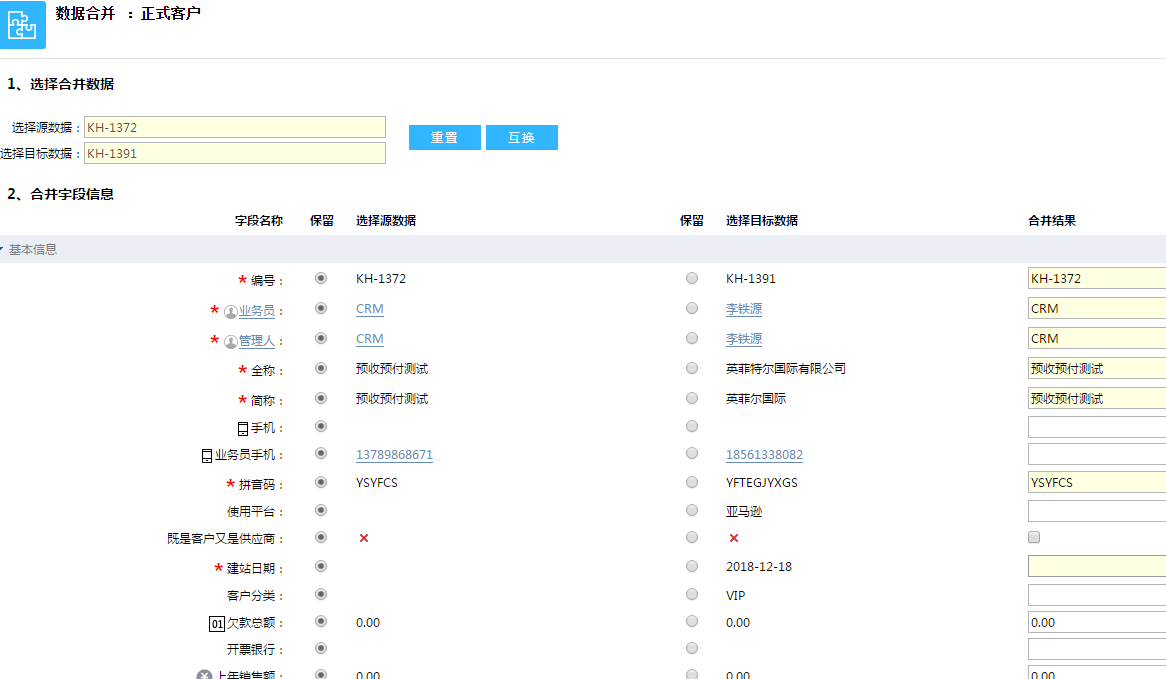This screenshot has height=679, width=1166.
Task: Click the 选择源数据 input showing KH-1372
Action: point(235,127)
